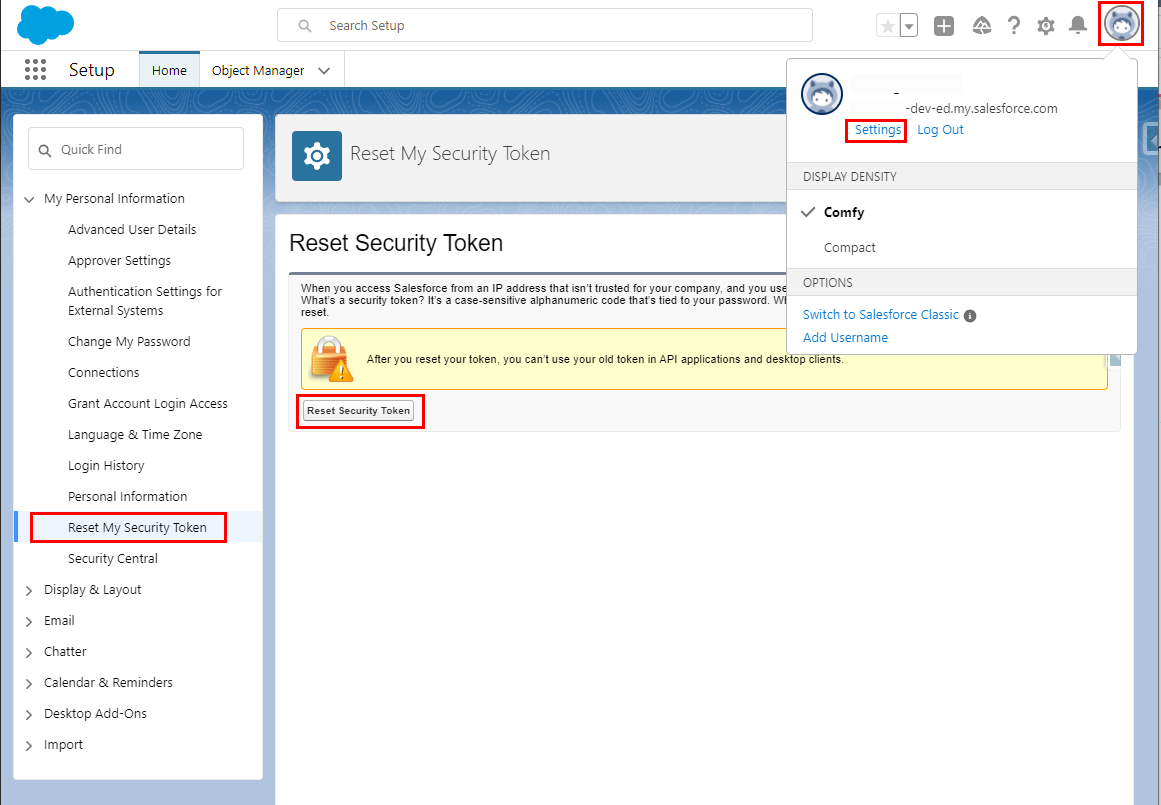Screen dimensions: 1161x805
Task: Open the Trailhead guidance icon
Action: pos(982,26)
